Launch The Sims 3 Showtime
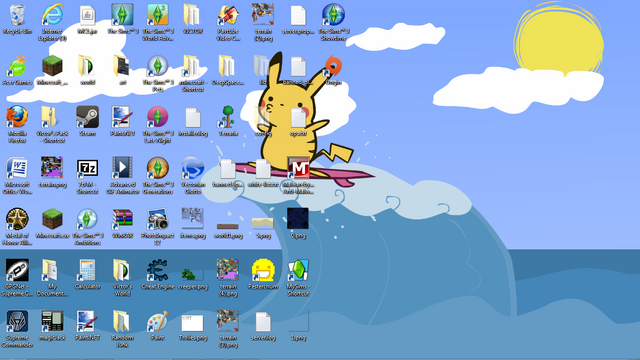The width and height of the screenshot is (640, 360). click(333, 15)
